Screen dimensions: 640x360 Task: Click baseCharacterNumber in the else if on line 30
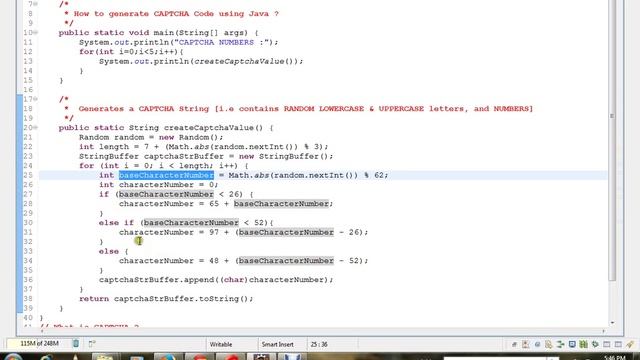click(191, 223)
